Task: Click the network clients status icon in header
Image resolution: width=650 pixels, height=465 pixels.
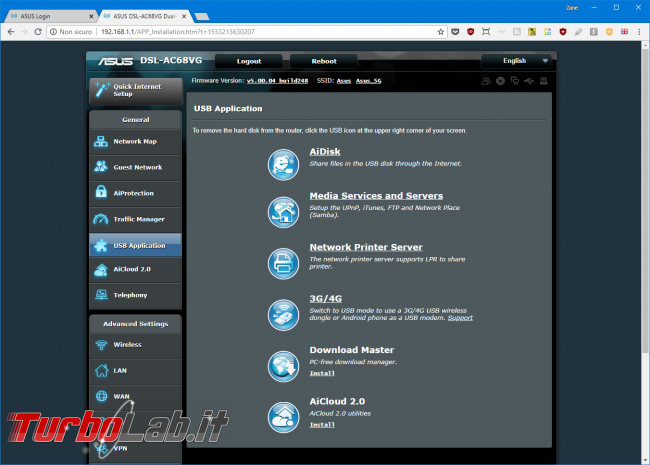Action: [514, 81]
